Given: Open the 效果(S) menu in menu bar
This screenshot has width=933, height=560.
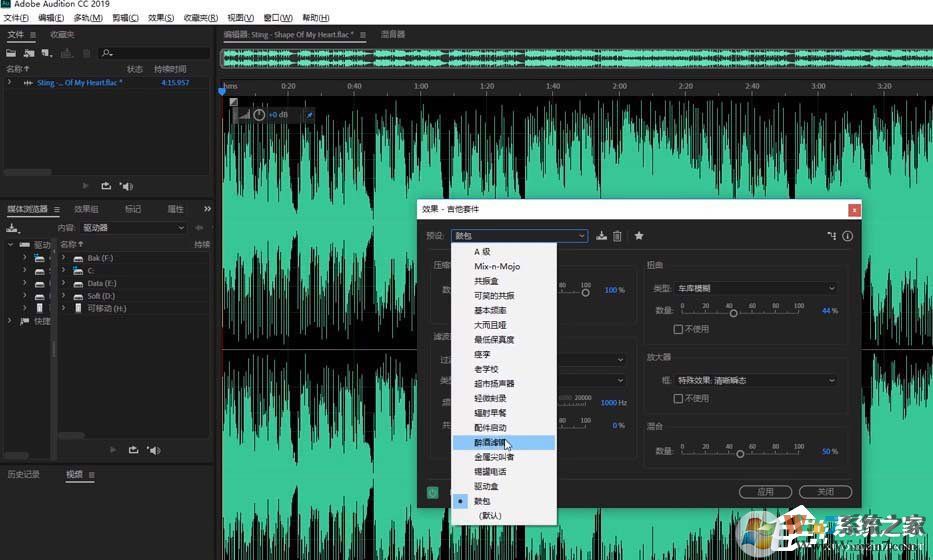Looking at the screenshot, I should [x=160, y=18].
